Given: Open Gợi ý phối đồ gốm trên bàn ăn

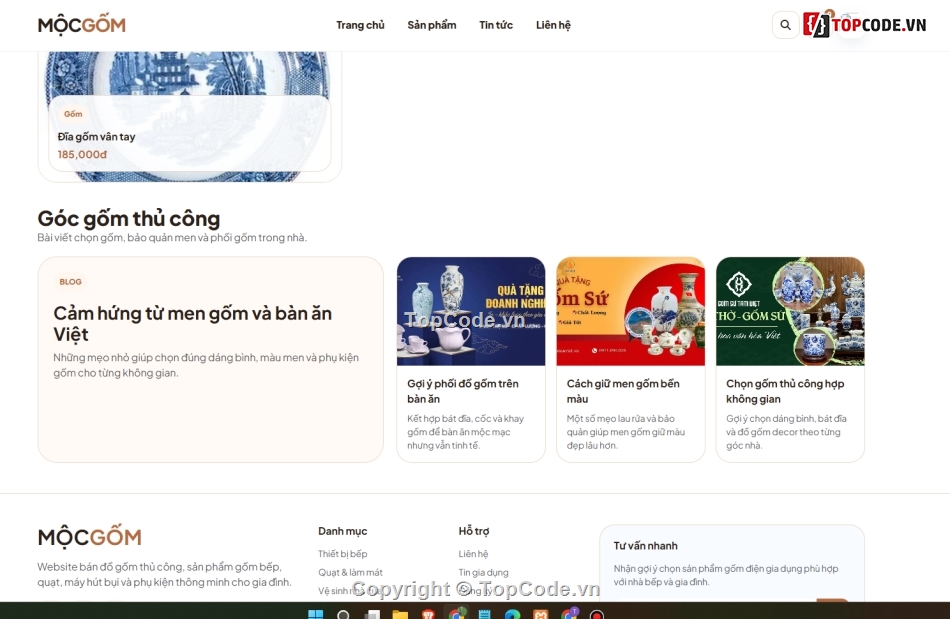Looking at the screenshot, I should tap(463, 391).
